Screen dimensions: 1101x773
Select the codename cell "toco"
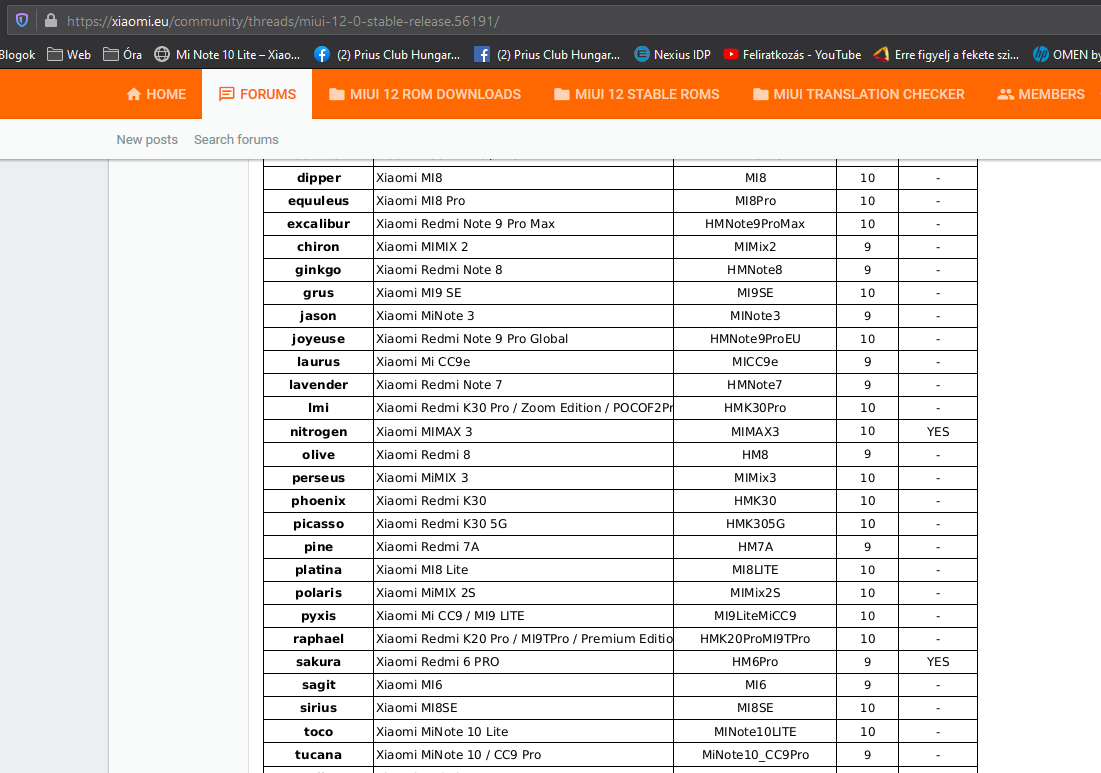[x=319, y=732]
